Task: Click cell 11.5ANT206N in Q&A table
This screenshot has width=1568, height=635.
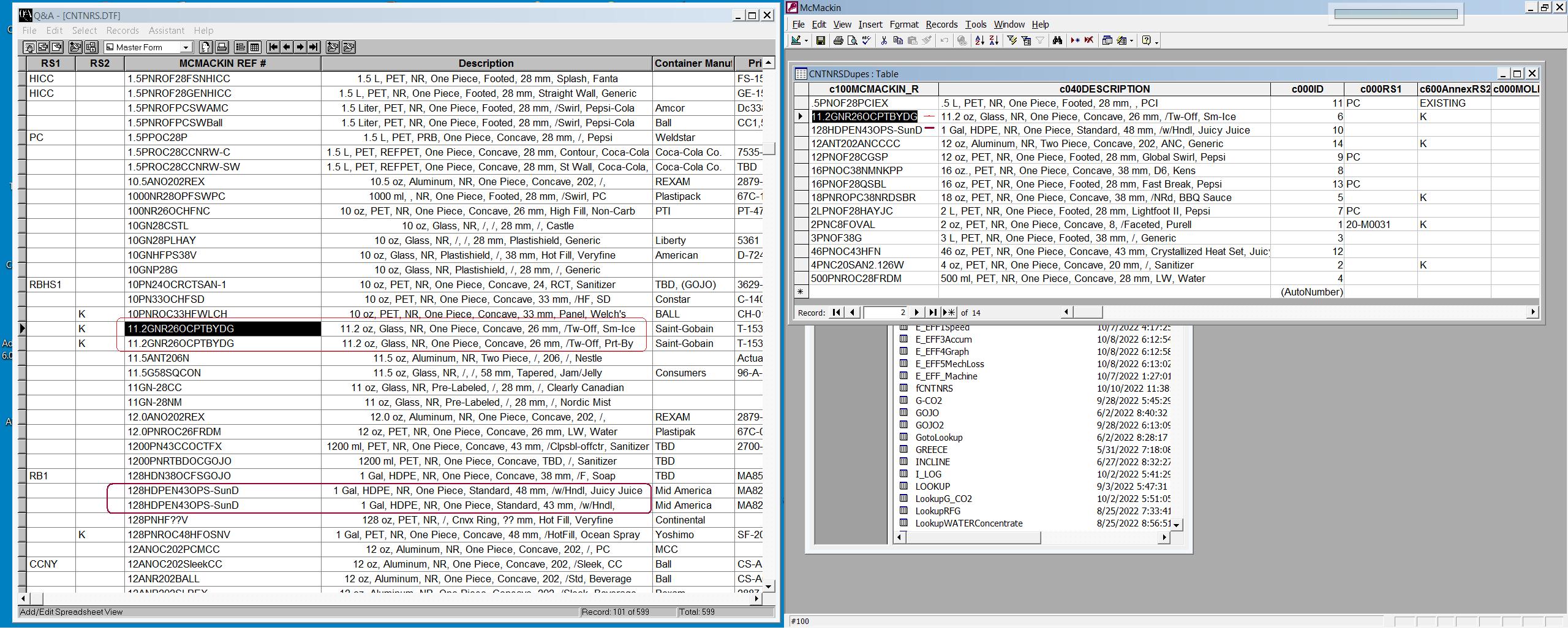Action: pyautogui.click(x=222, y=358)
